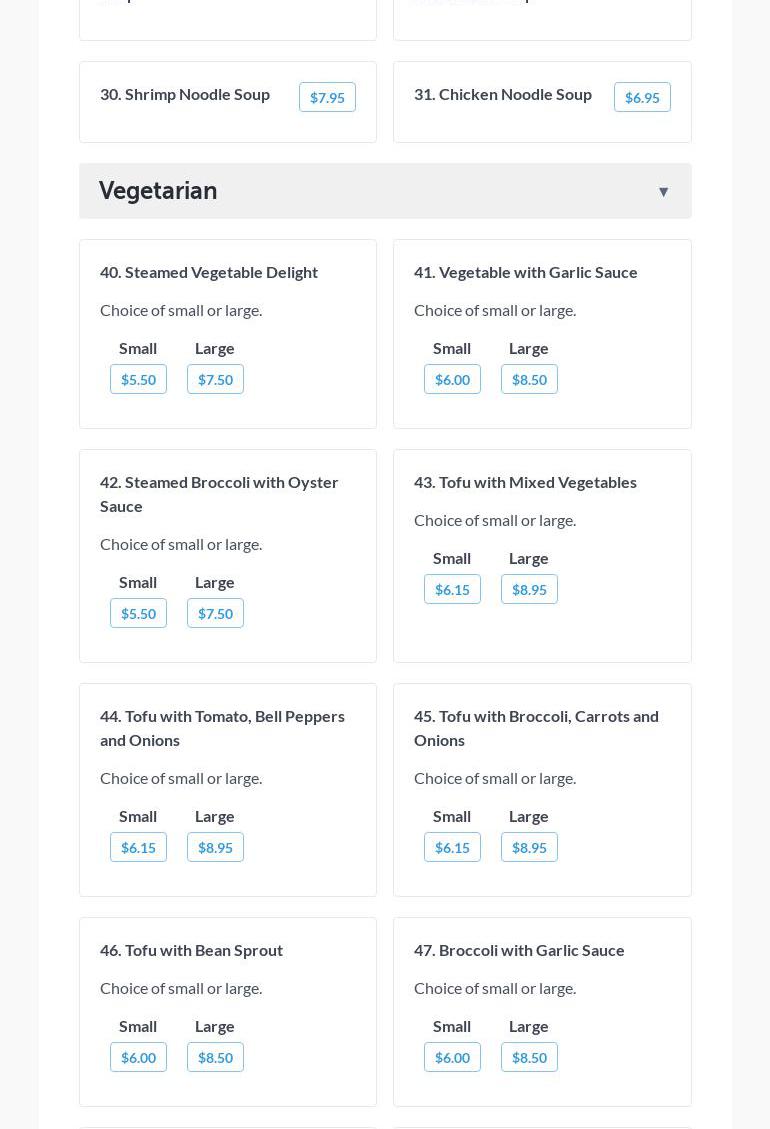770x1129 pixels.
Task: Select $7.95 Shrimp Noodle Soup price
Action: (x=327, y=97)
